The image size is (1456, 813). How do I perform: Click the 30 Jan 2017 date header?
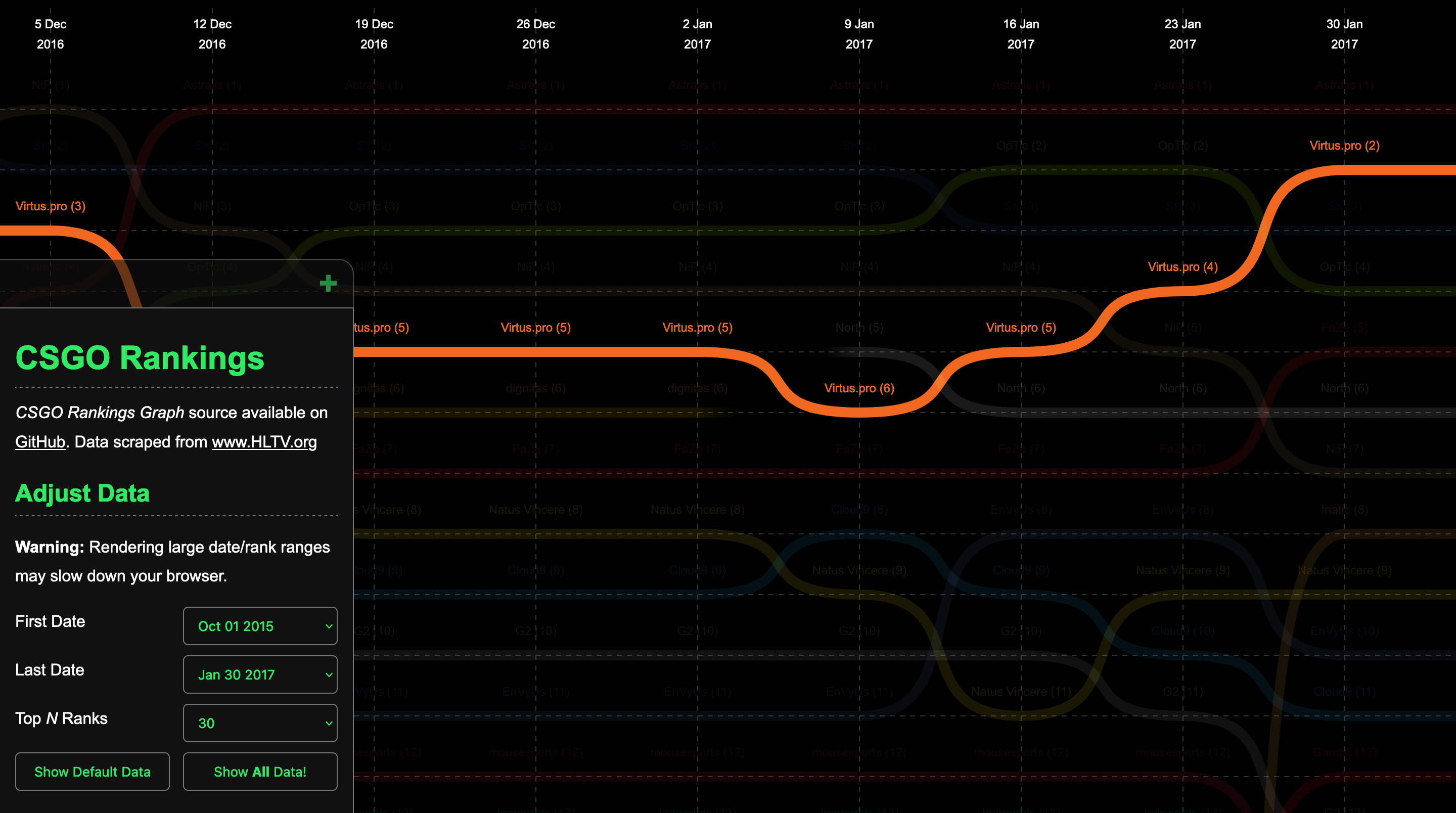pyautogui.click(x=1344, y=34)
